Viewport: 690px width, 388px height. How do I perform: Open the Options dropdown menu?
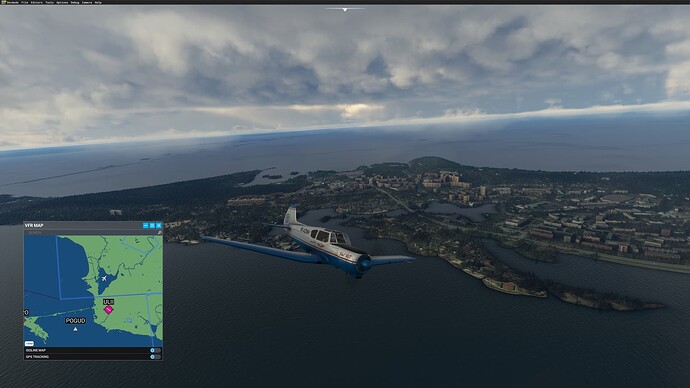[x=62, y=2]
